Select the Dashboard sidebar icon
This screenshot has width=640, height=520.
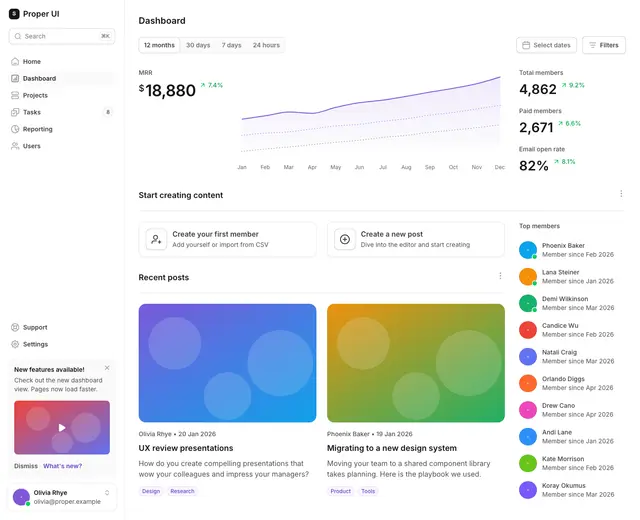tap(15, 78)
